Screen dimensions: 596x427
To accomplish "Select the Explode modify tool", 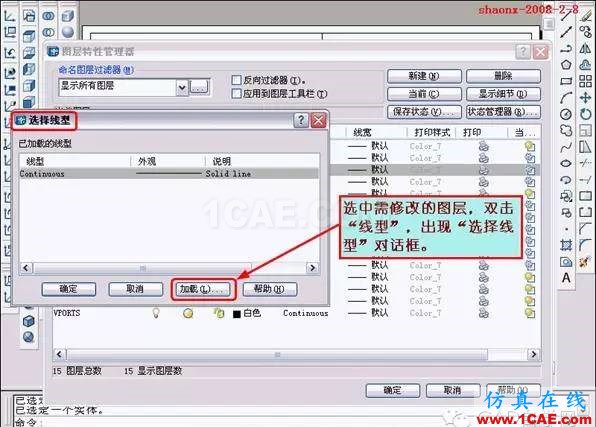I will point(585,262).
